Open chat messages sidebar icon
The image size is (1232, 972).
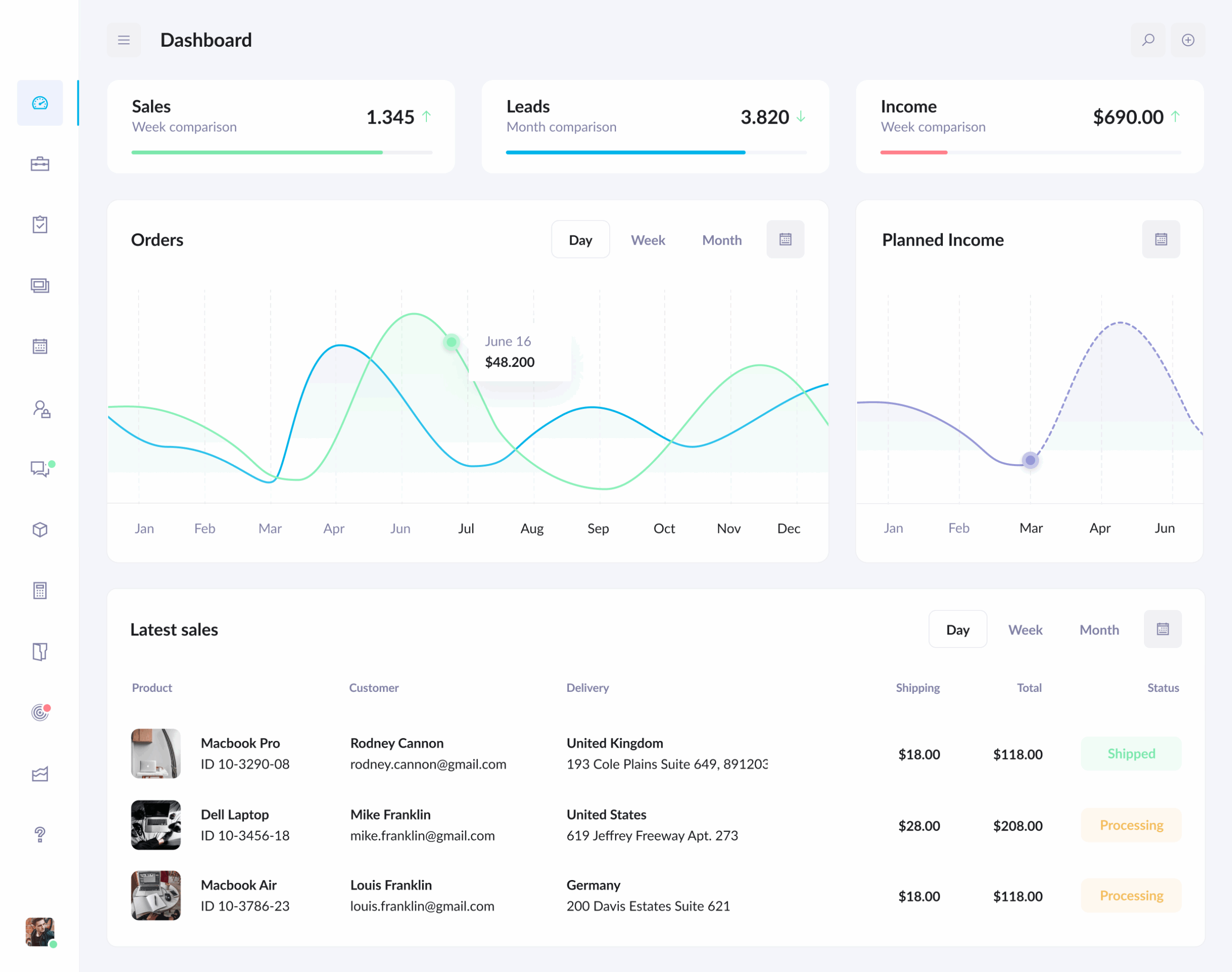pos(40,468)
